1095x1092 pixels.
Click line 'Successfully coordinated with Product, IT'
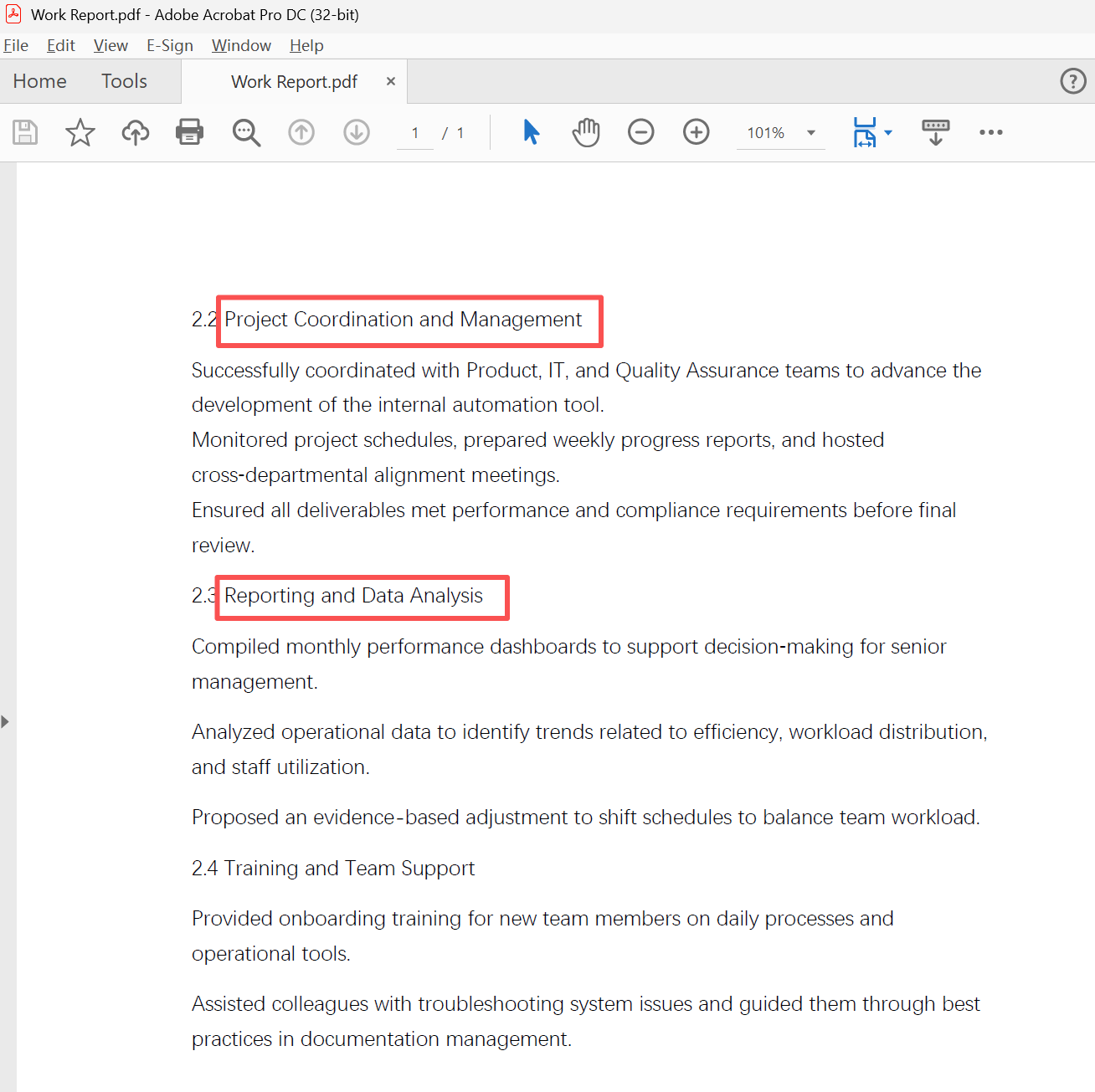pyautogui.click(x=587, y=371)
